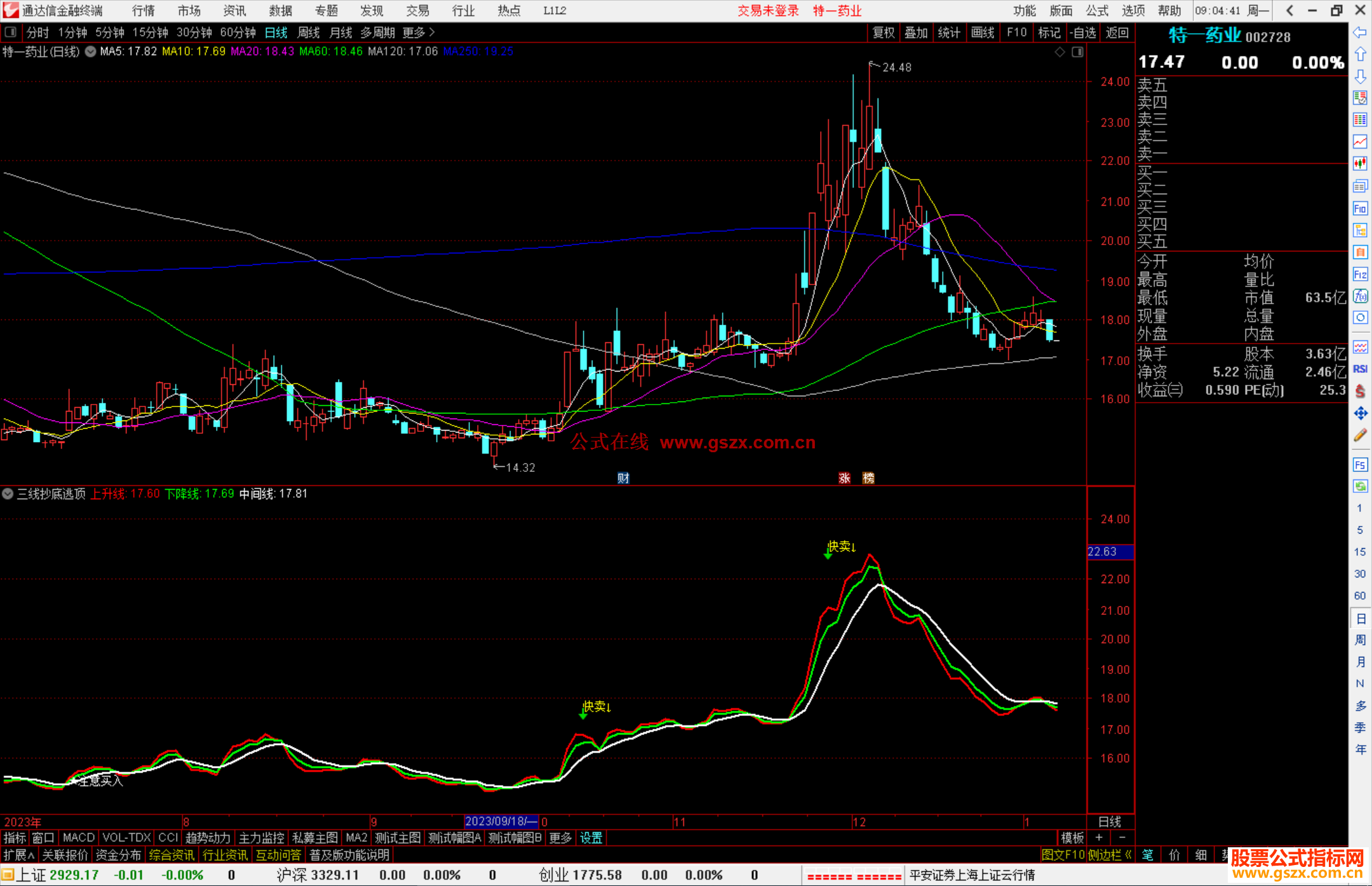Select the MACD indicator tab
The width and height of the screenshot is (1372, 886).
click(78, 838)
